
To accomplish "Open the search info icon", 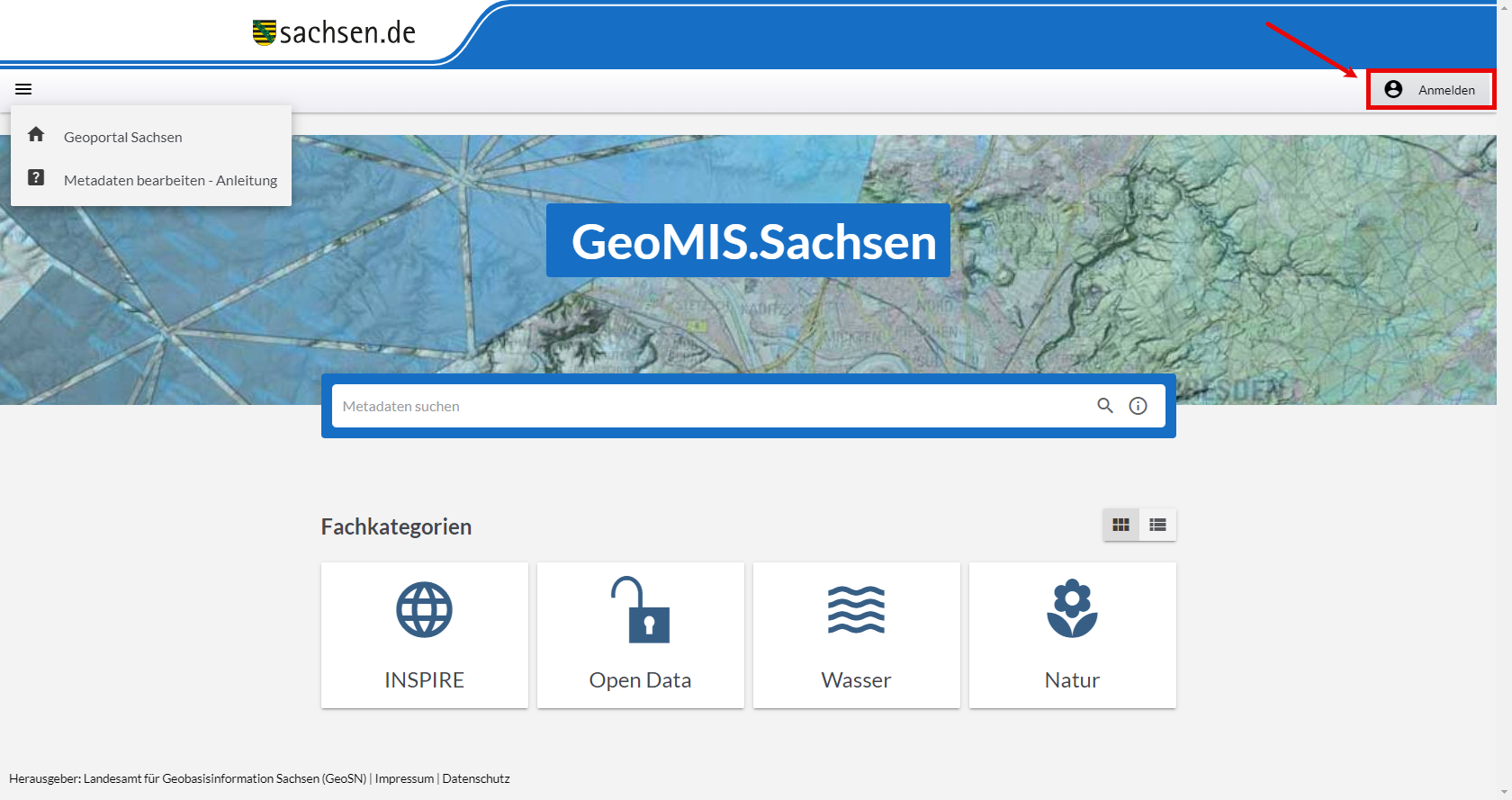I will click(x=1138, y=406).
